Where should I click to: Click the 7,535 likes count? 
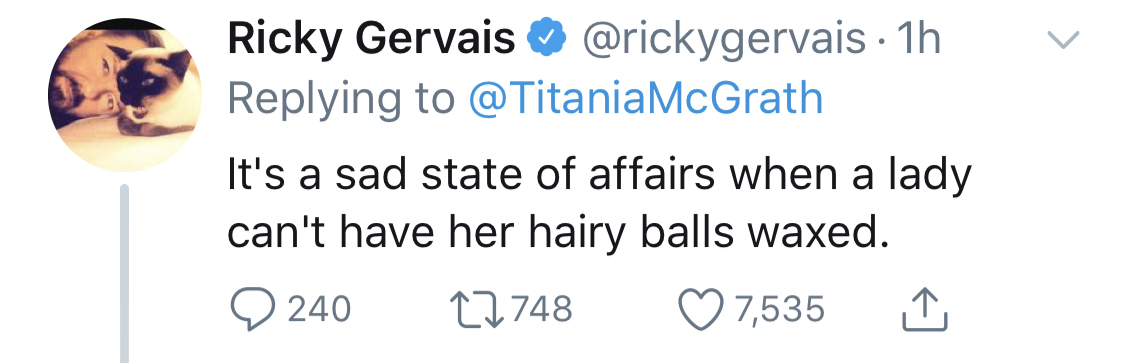click(777, 310)
